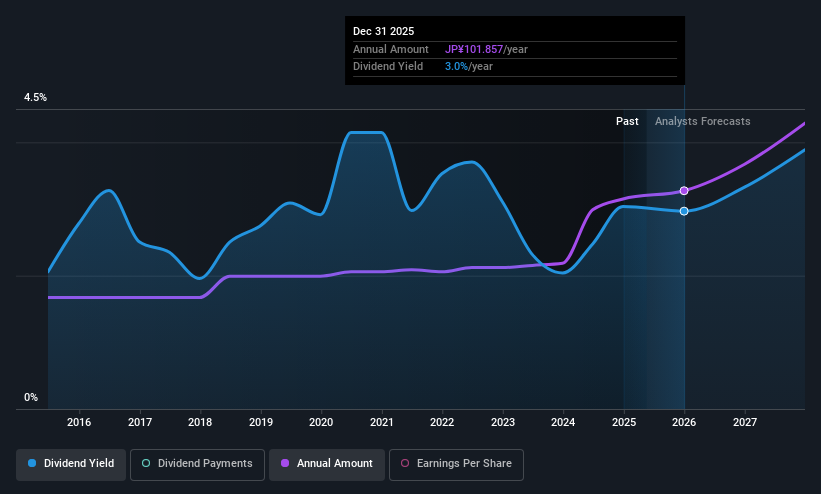Image resolution: width=821 pixels, height=494 pixels.
Task: Click the 2016 x-axis year label
Action: coord(79,422)
